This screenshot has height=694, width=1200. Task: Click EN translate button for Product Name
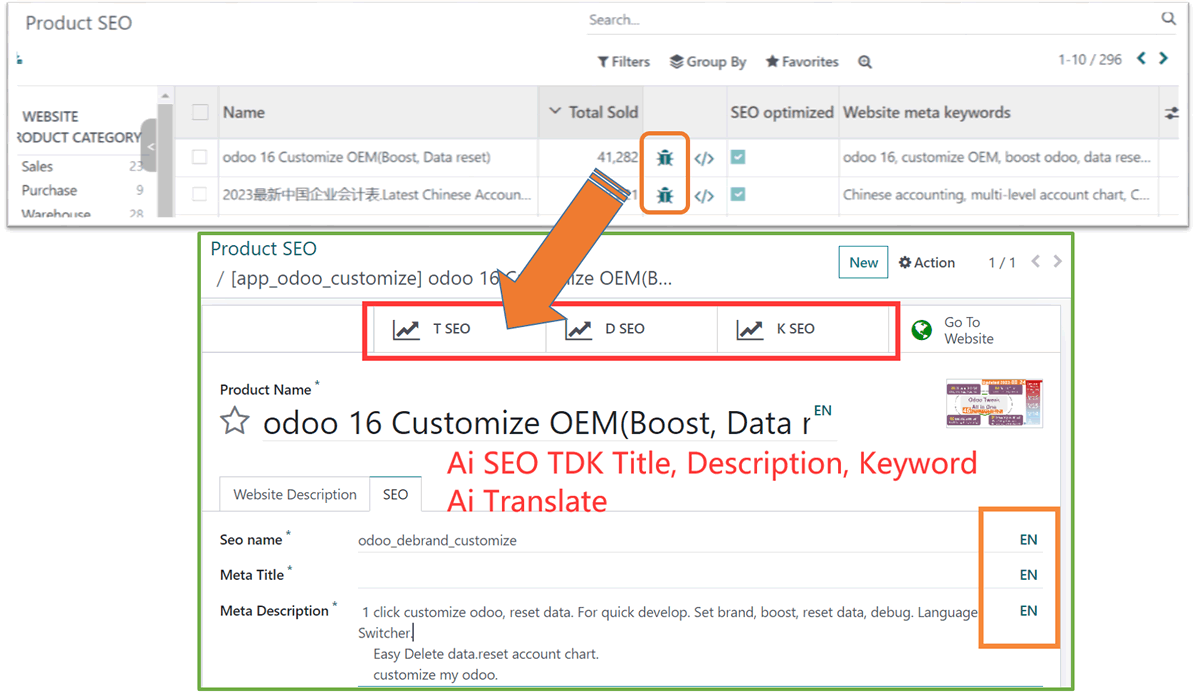coord(823,410)
